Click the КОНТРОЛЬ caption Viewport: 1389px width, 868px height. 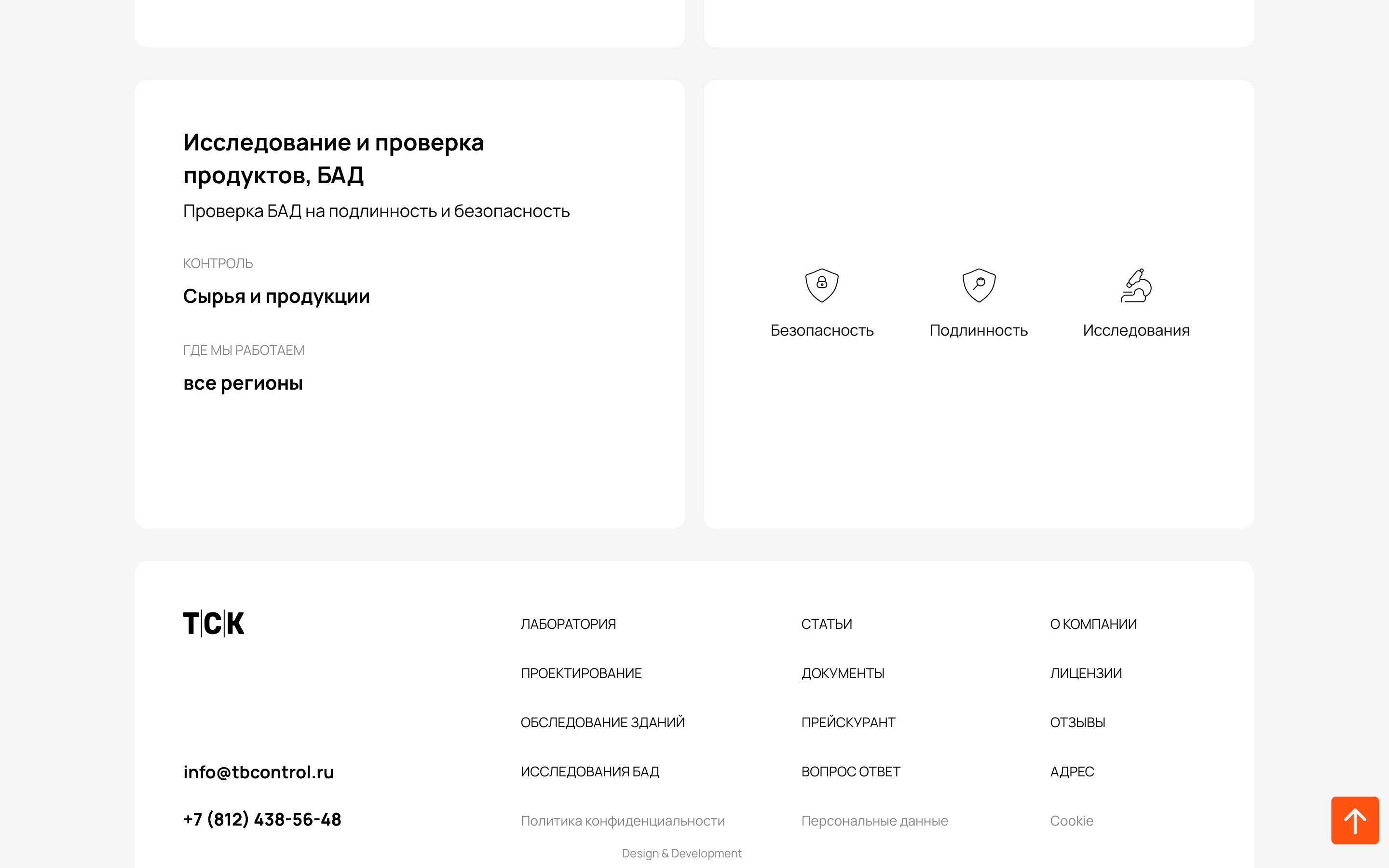click(x=218, y=263)
